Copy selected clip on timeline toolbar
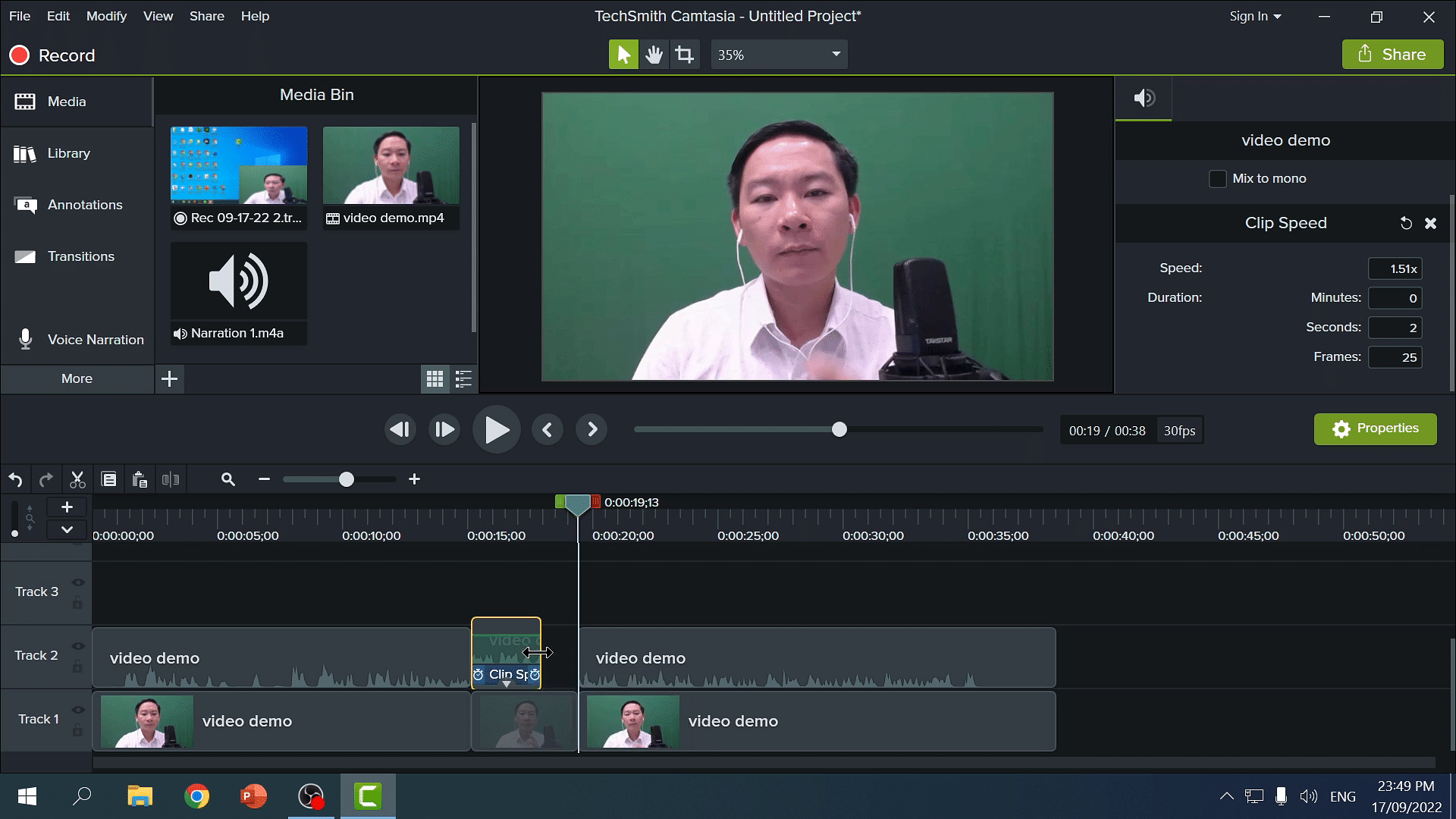 tap(108, 479)
